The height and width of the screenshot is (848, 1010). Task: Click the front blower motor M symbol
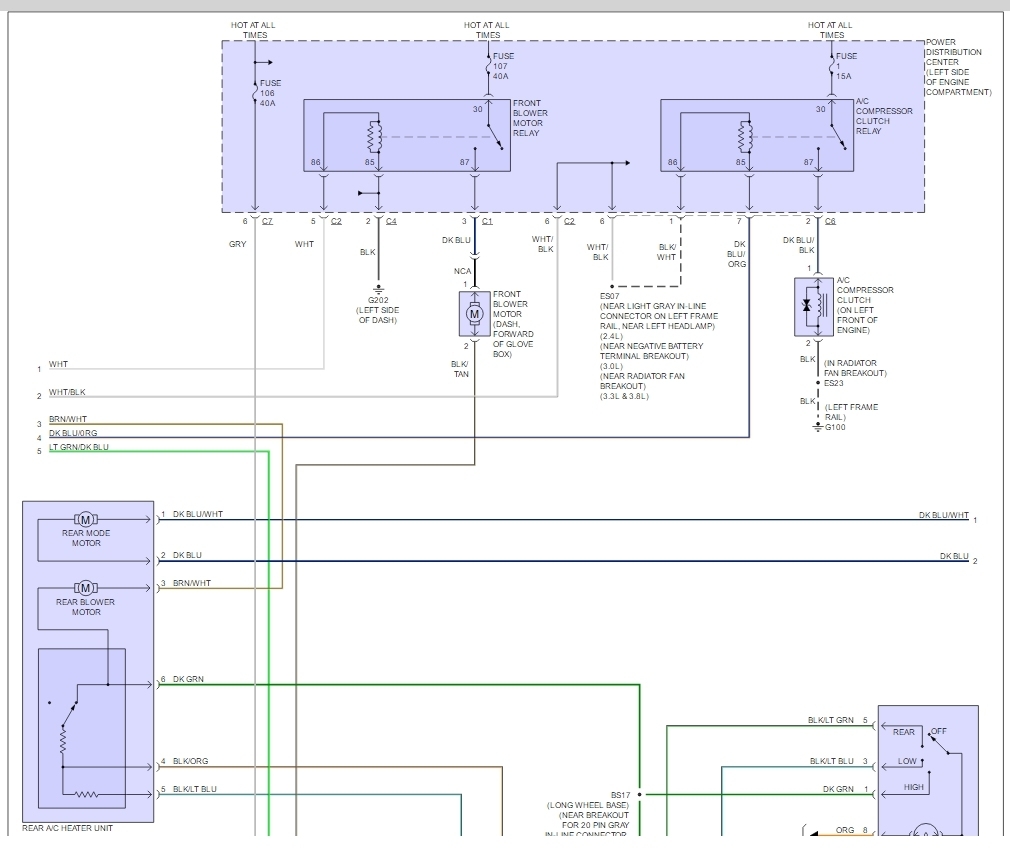click(475, 314)
